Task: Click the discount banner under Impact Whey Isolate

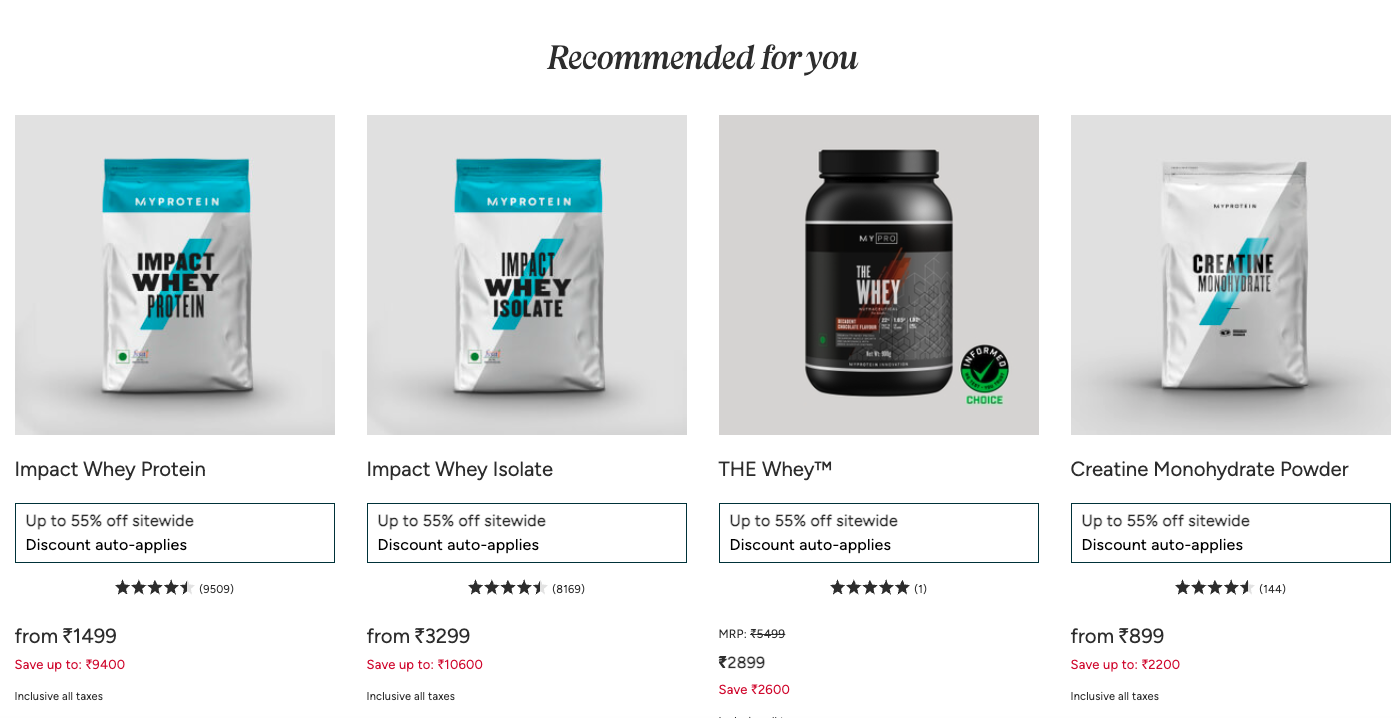Action: coord(527,533)
